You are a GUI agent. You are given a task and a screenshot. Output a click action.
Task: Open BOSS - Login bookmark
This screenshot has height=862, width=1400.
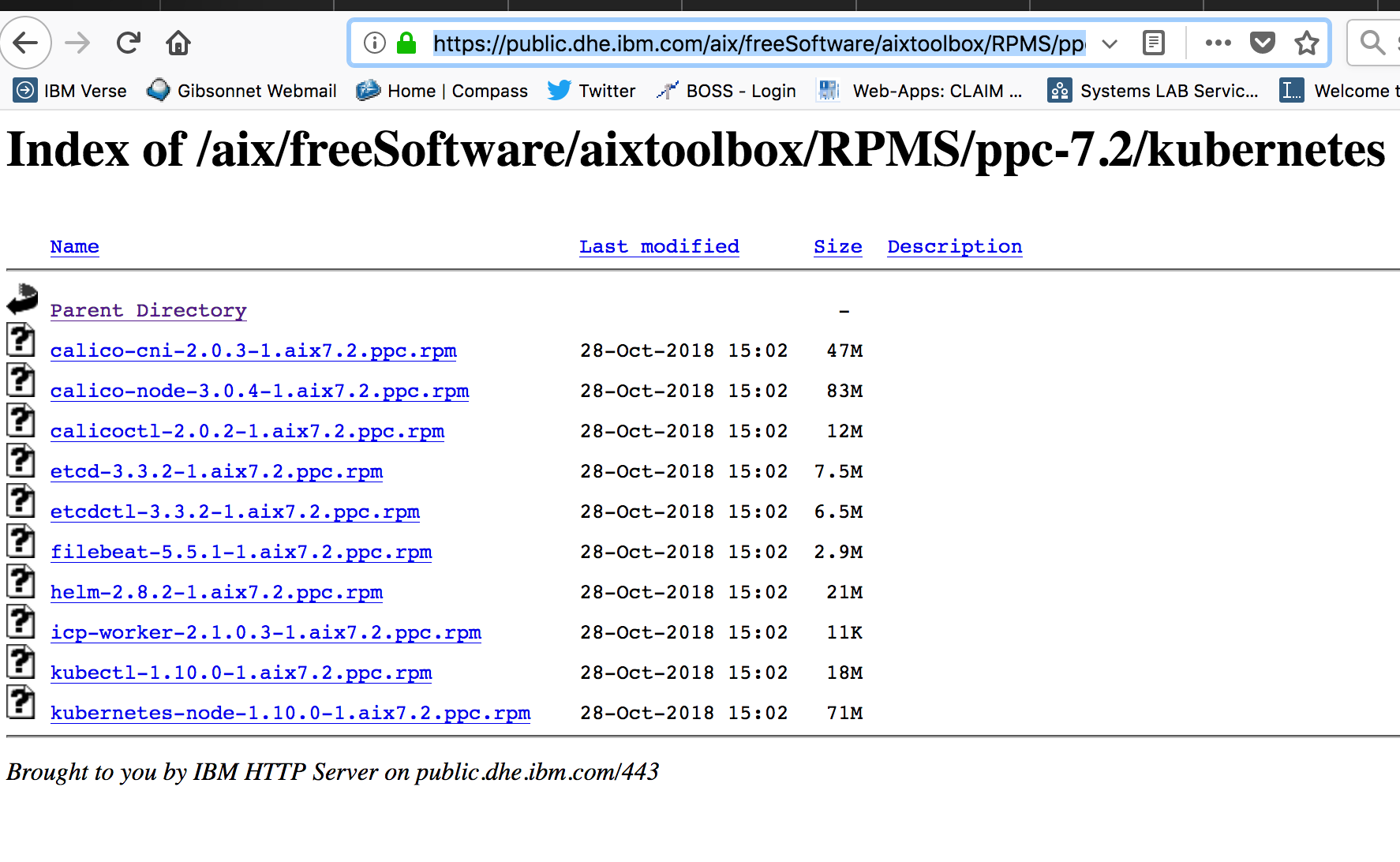(x=726, y=91)
